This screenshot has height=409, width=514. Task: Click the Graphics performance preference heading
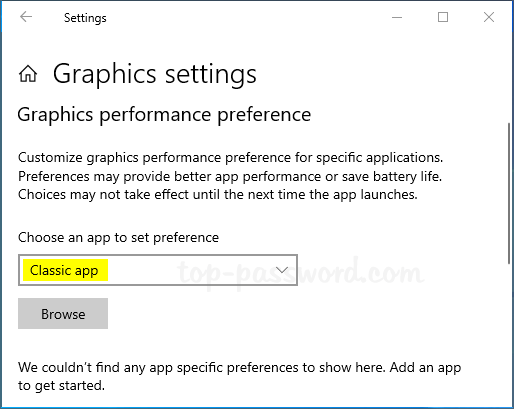164,115
